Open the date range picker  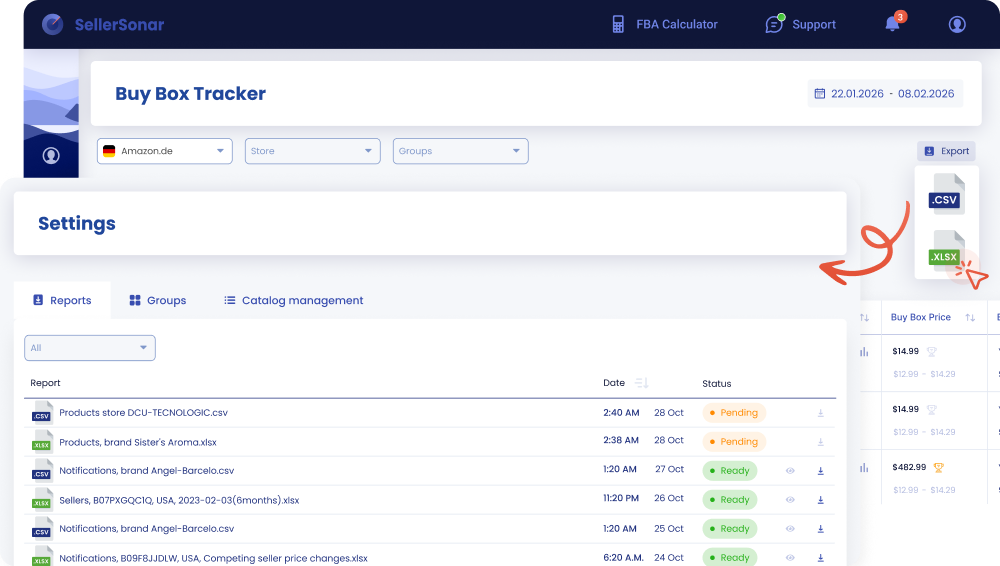[x=885, y=94]
